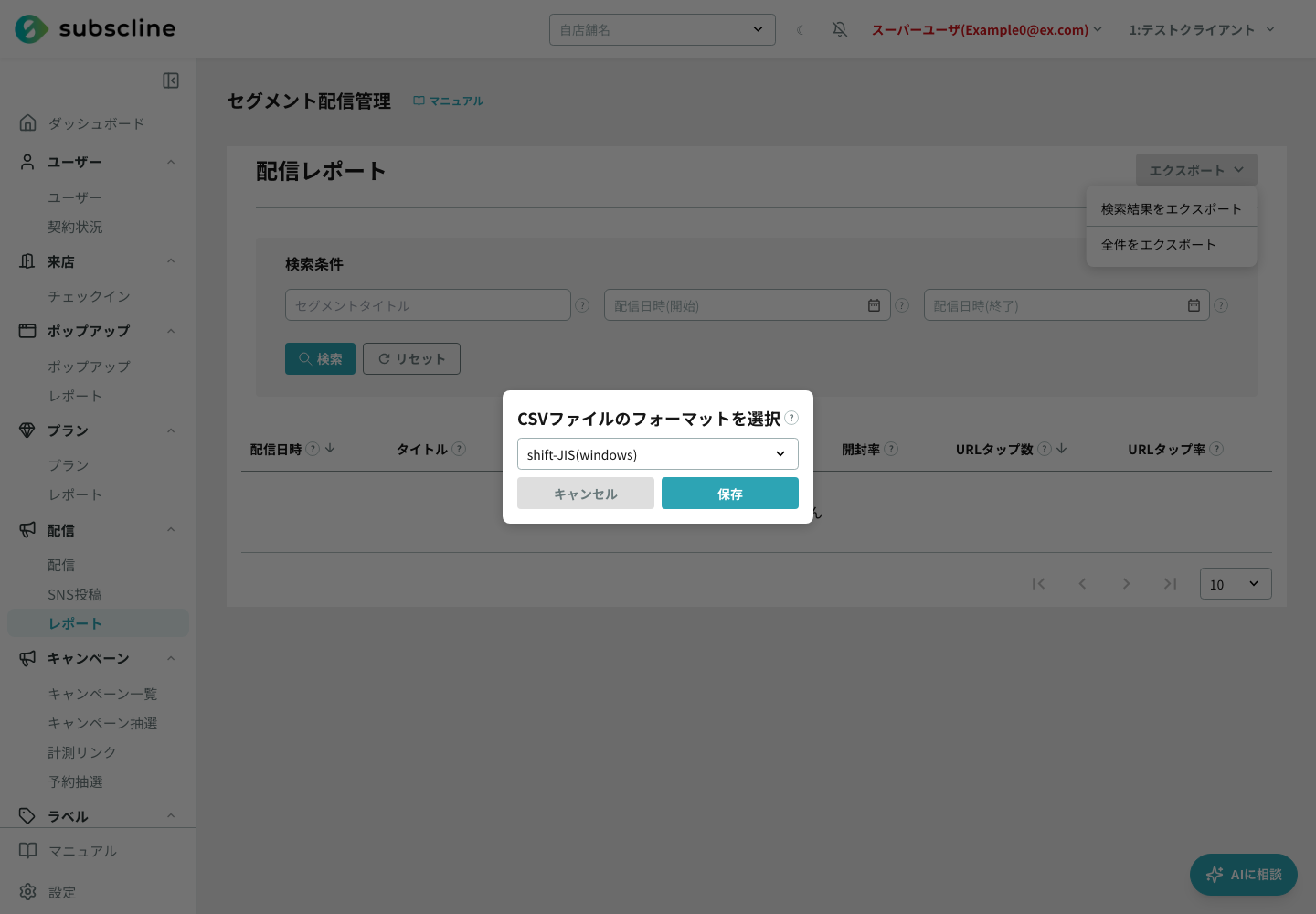Image resolution: width=1316 pixels, height=914 pixels.
Task: Open 設定 gear item in the sidebar
Action: pos(48,892)
